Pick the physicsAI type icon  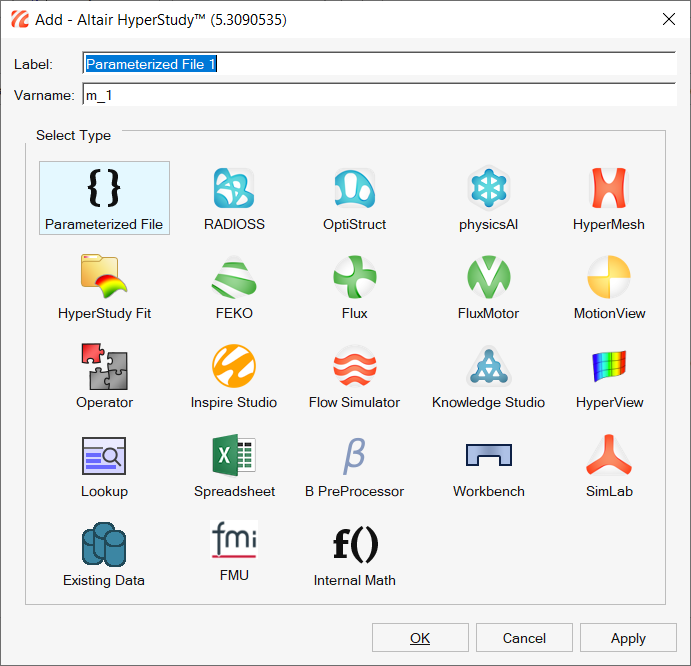coord(488,188)
